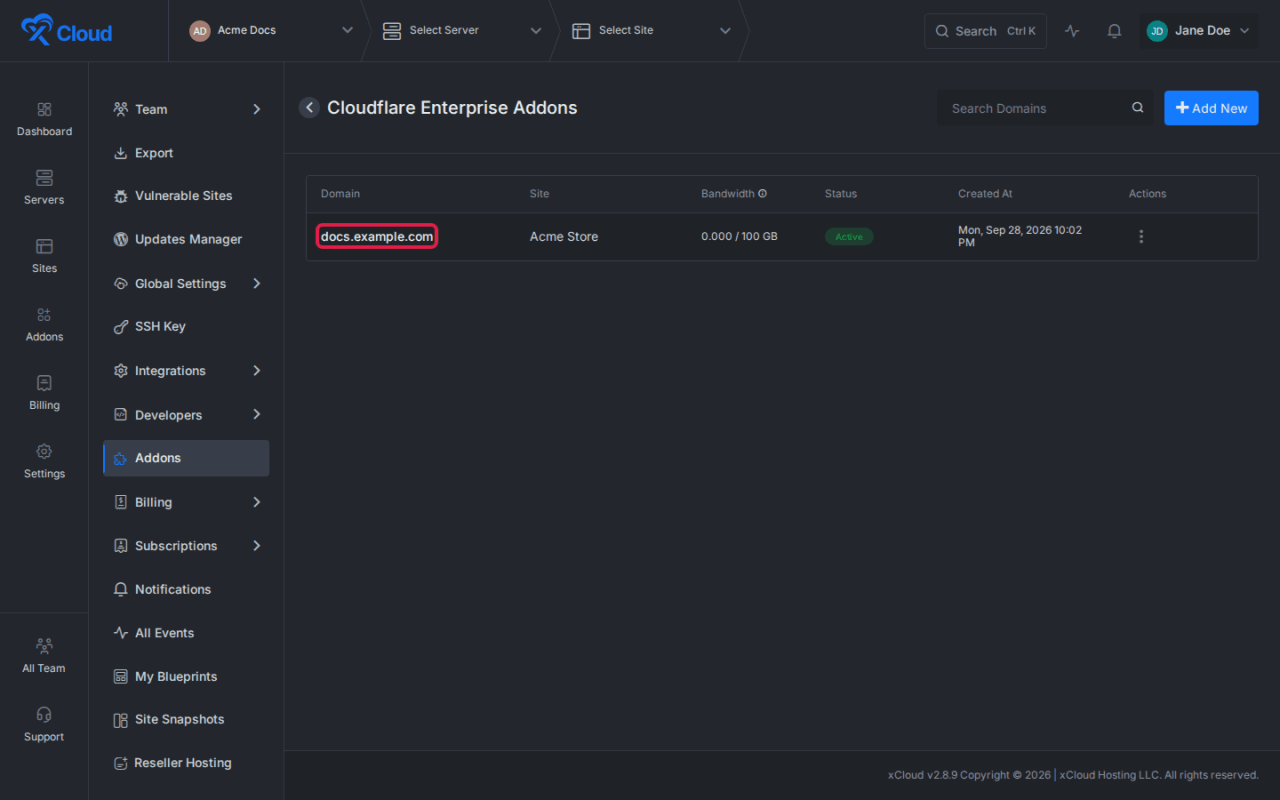
Task: Expand the Subscriptions submenu chevron
Action: pos(256,546)
